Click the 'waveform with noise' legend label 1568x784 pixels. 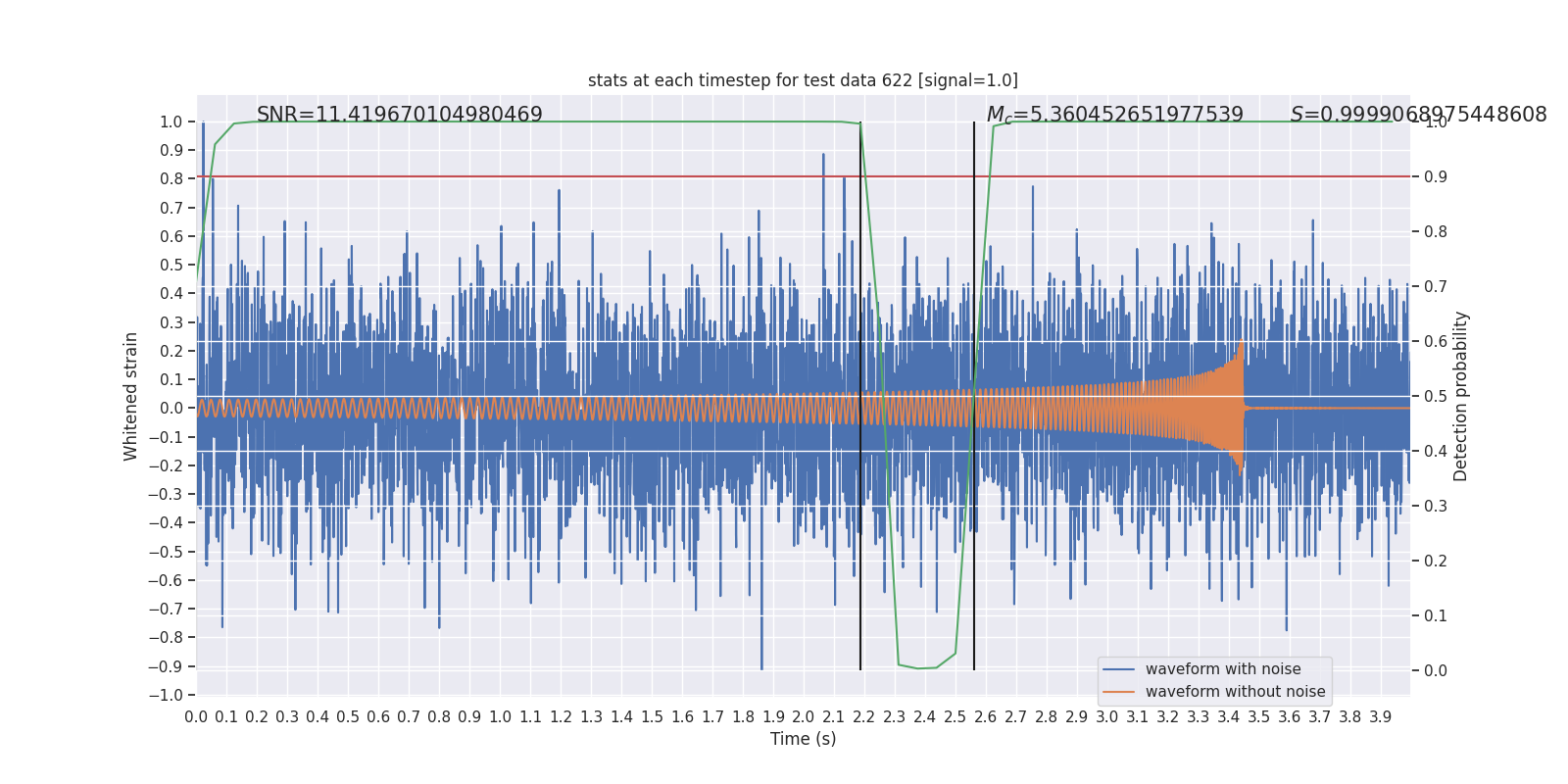pos(1223,669)
